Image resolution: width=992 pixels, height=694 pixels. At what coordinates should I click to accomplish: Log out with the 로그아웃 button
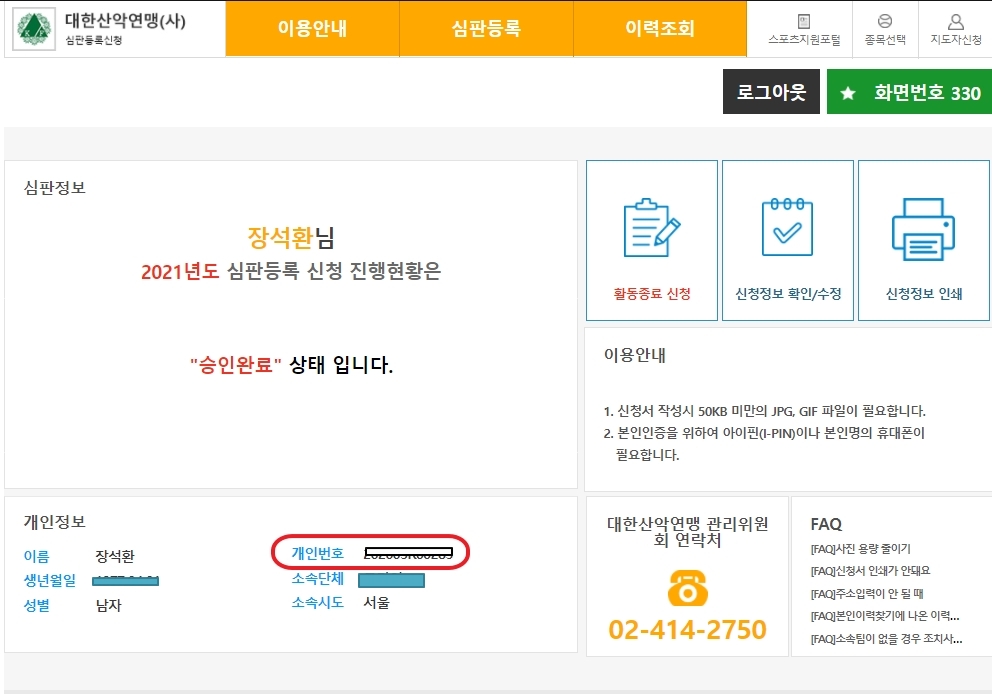pyautogui.click(x=771, y=92)
